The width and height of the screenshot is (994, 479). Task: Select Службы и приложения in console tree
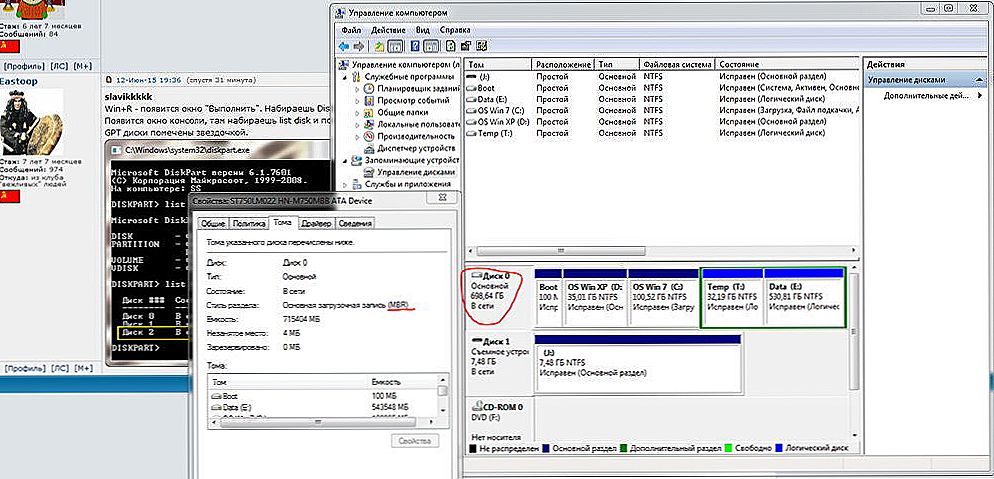click(408, 184)
